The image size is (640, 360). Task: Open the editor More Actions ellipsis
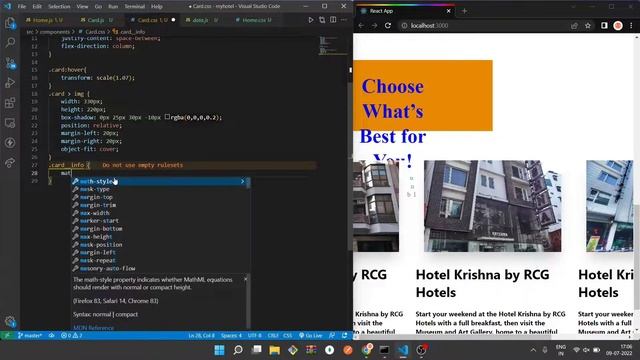344,20
